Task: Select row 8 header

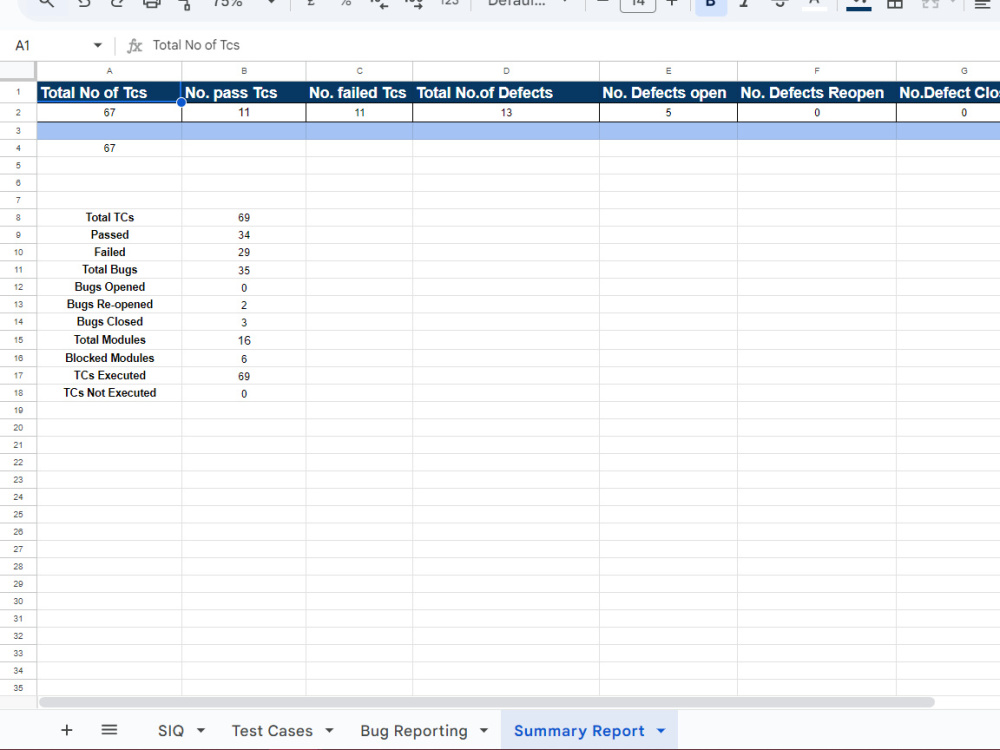Action: point(18,217)
